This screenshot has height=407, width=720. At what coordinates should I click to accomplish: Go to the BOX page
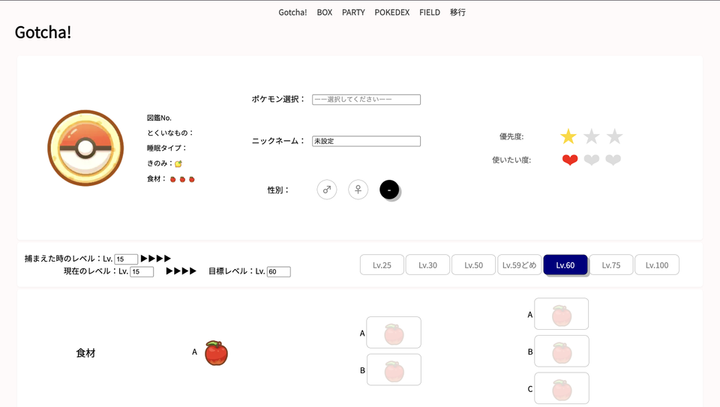point(324,12)
